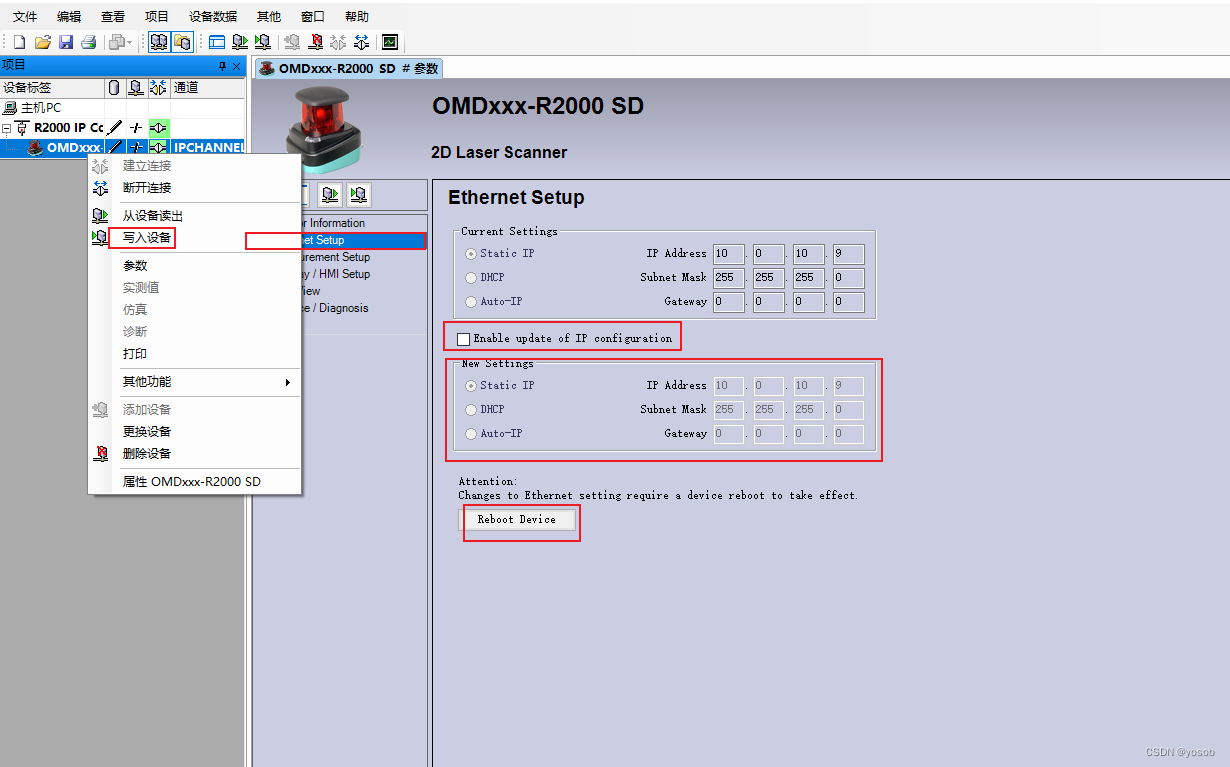The width and height of the screenshot is (1230, 767).
Task: Click the green monitor graph toolbar icon
Action: (390, 42)
